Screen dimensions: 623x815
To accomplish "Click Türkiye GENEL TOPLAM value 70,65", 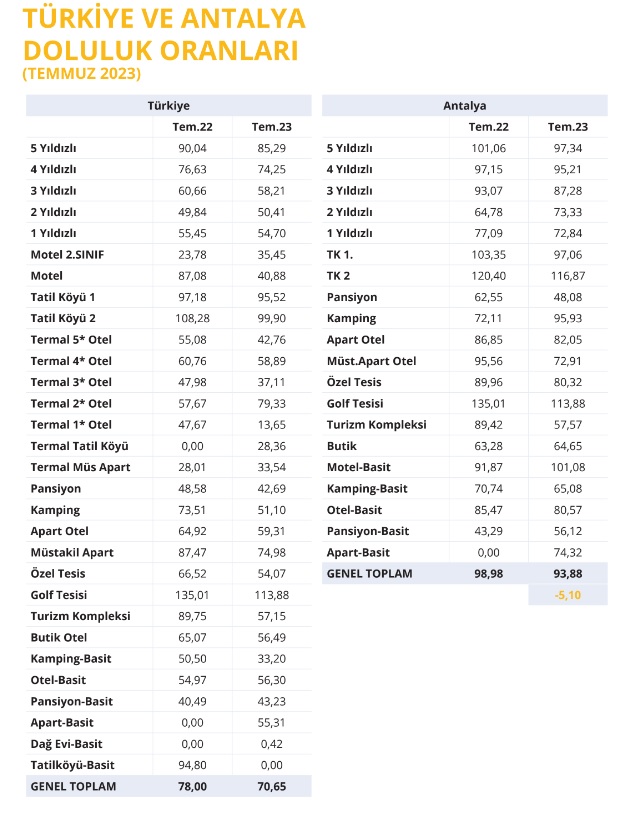I will (x=272, y=786).
